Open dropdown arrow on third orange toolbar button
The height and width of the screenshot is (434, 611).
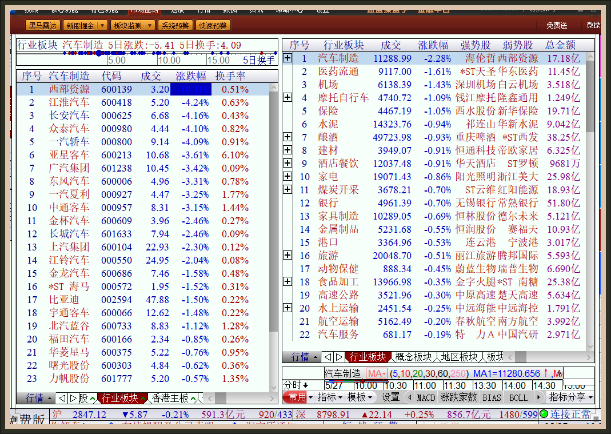(150, 25)
